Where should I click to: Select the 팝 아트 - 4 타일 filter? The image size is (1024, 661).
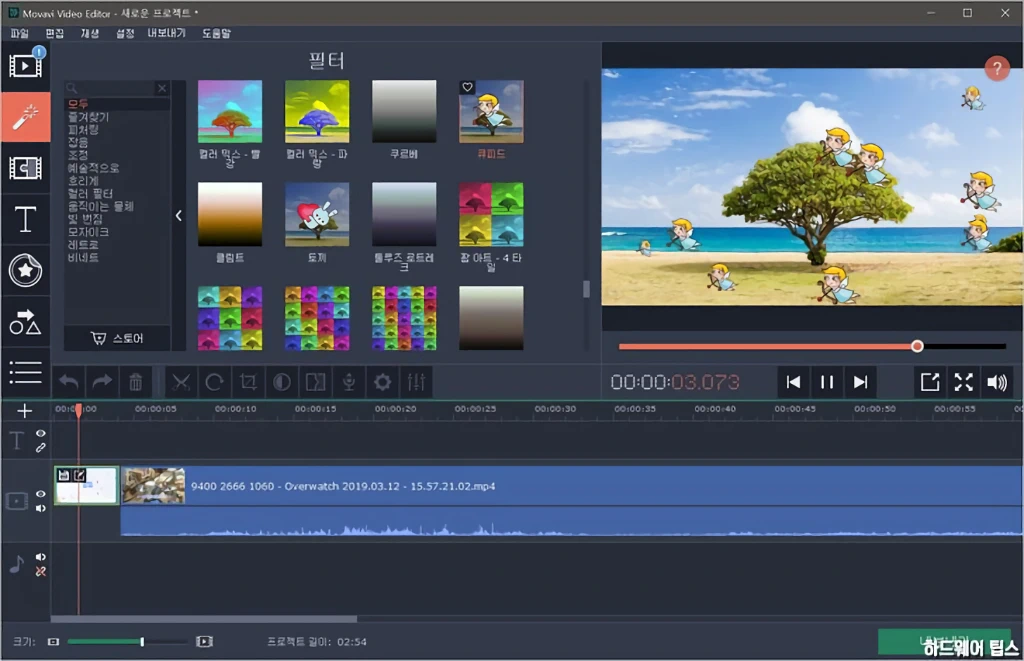tap(491, 214)
